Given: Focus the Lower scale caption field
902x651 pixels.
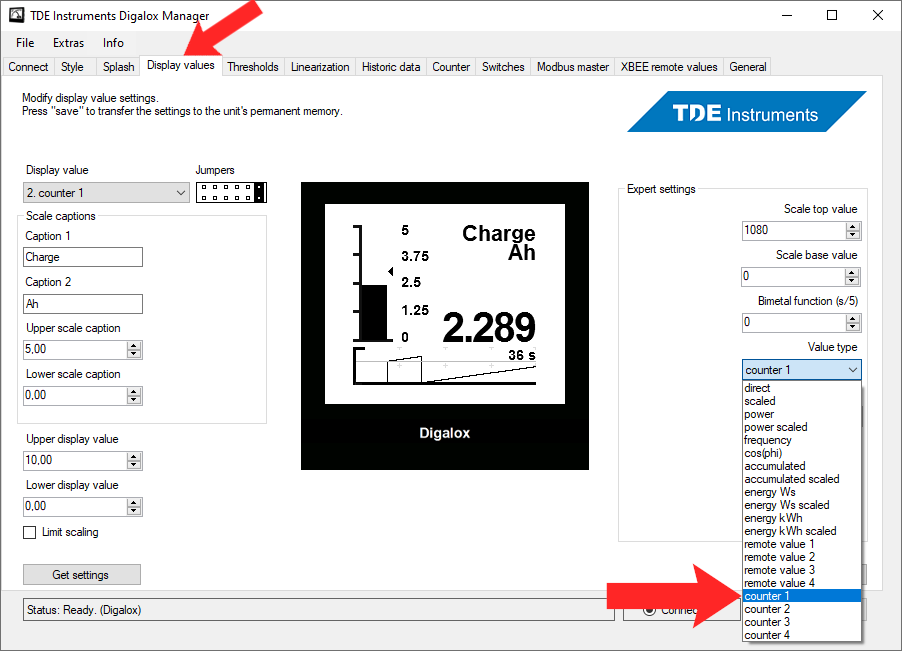Looking at the screenshot, I should (75, 395).
